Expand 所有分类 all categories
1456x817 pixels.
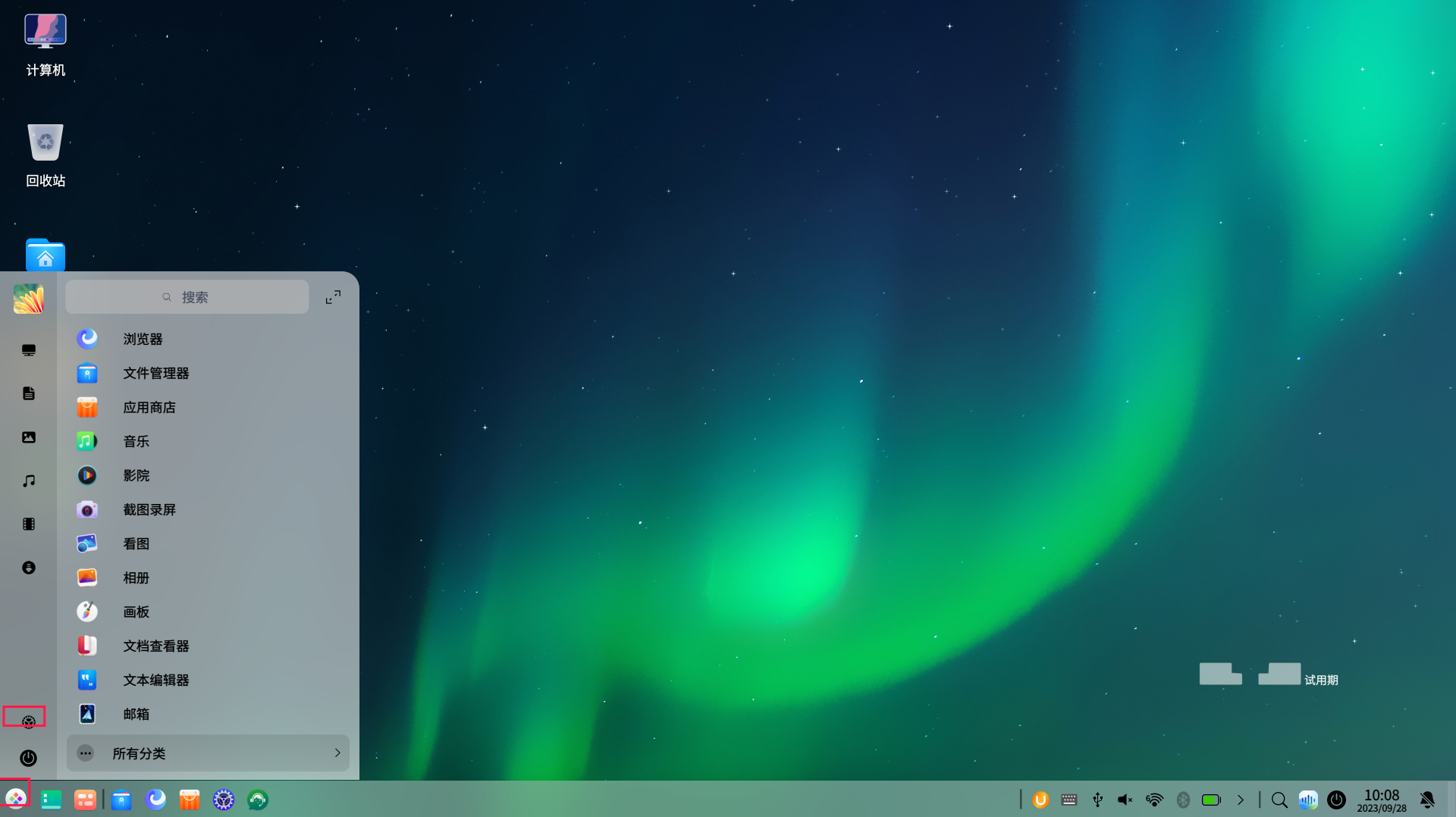[208, 753]
